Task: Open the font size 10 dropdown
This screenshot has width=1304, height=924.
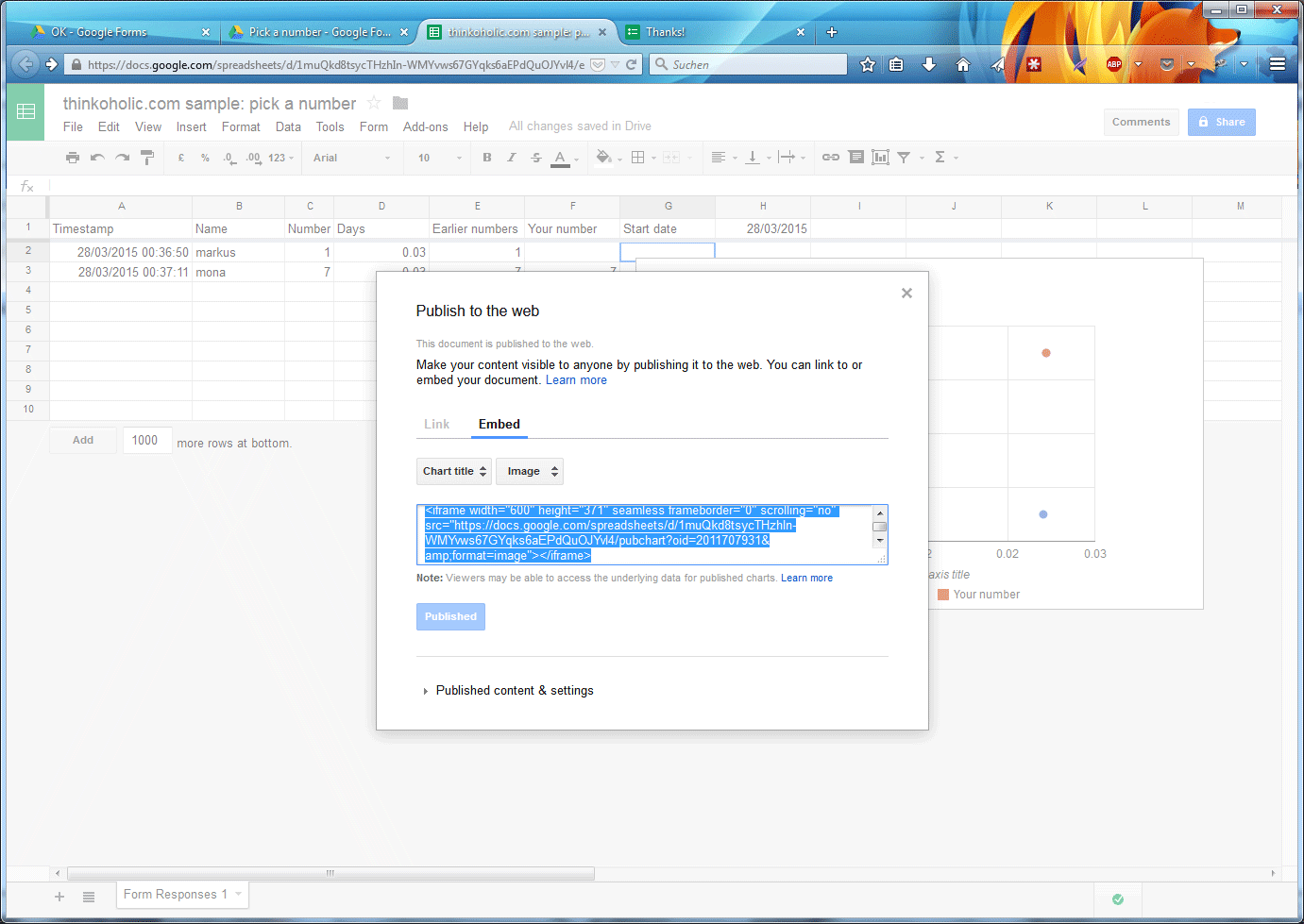Action: click(440, 158)
